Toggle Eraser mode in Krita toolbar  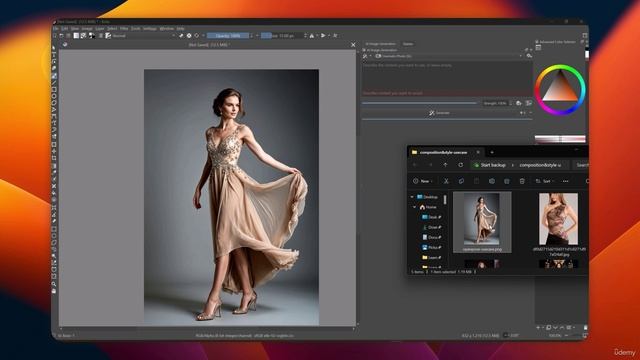[181, 36]
